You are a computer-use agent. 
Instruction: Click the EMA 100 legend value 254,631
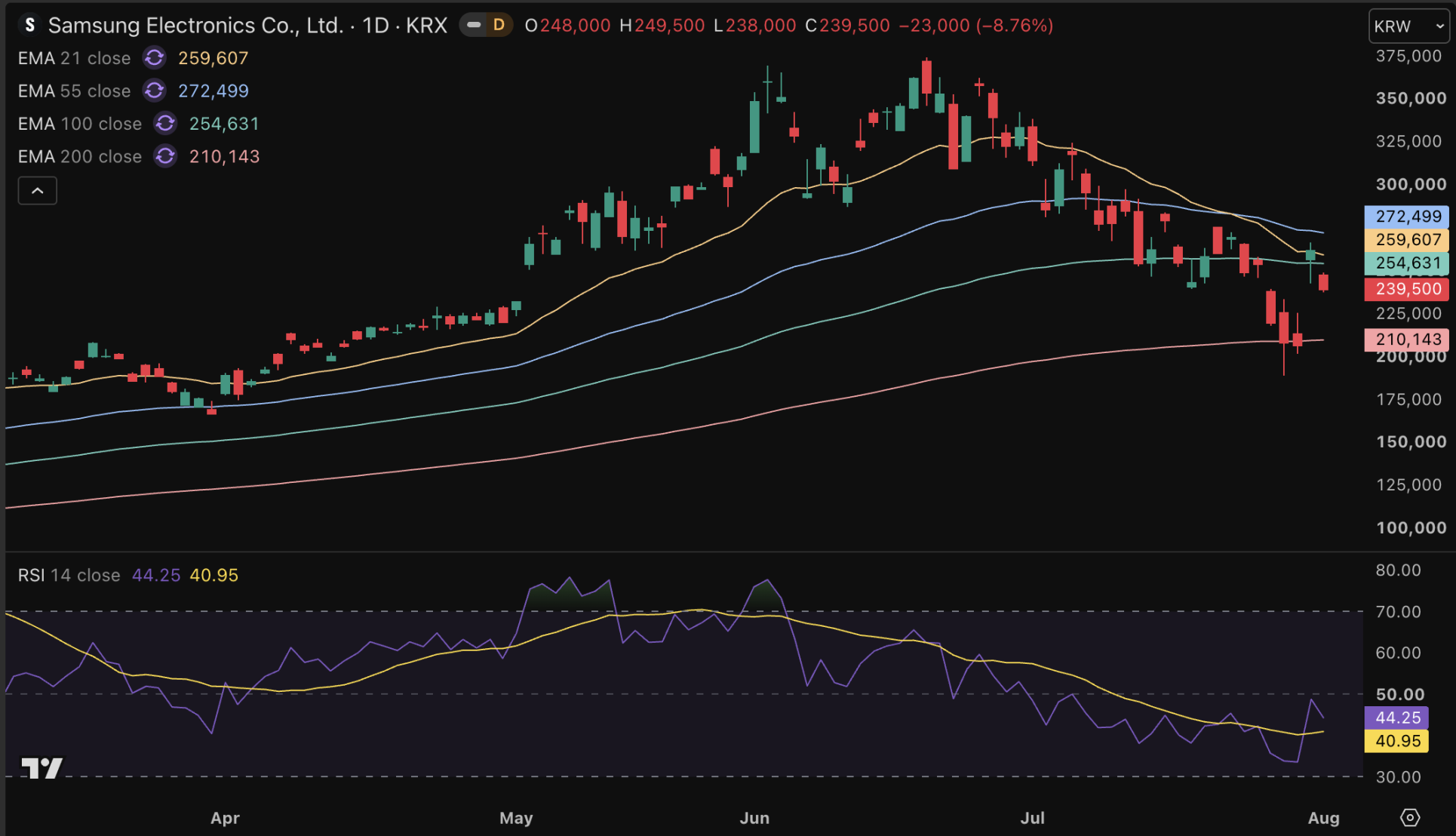[x=224, y=123]
